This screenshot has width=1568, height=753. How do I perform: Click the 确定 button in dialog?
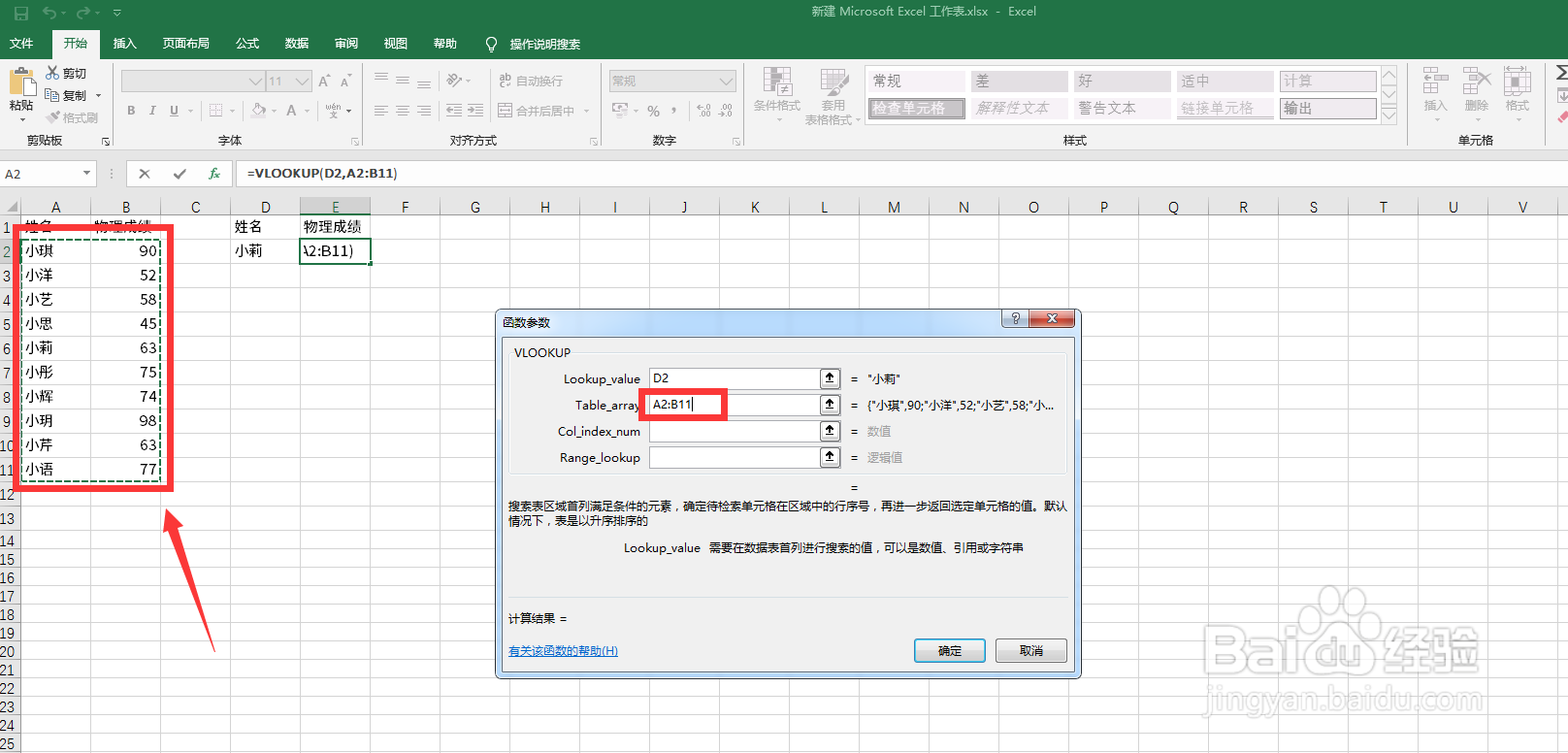(950, 650)
